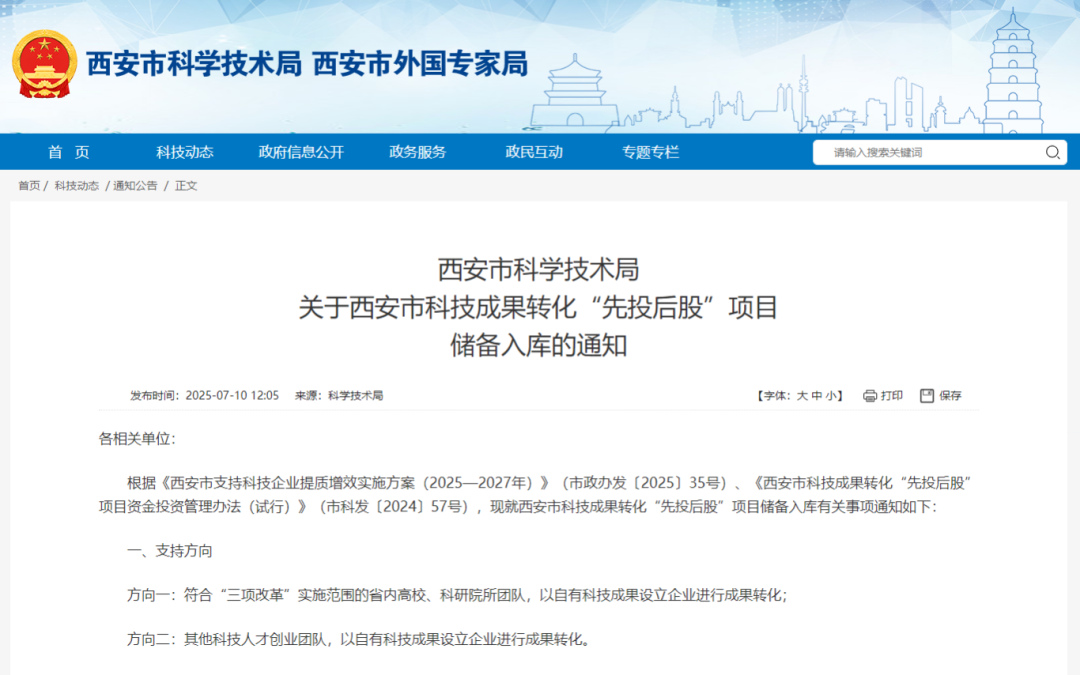Image resolution: width=1080 pixels, height=675 pixels.
Task: Click the search magnifier icon
Action: [1052, 152]
